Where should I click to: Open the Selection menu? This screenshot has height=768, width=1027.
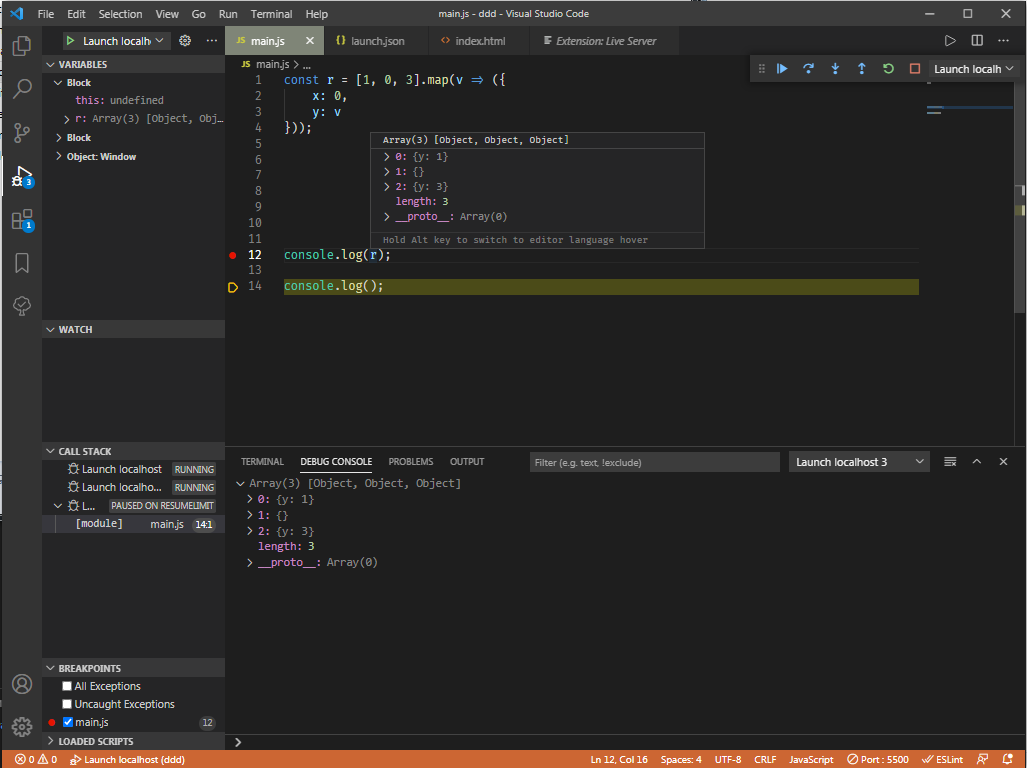click(121, 14)
